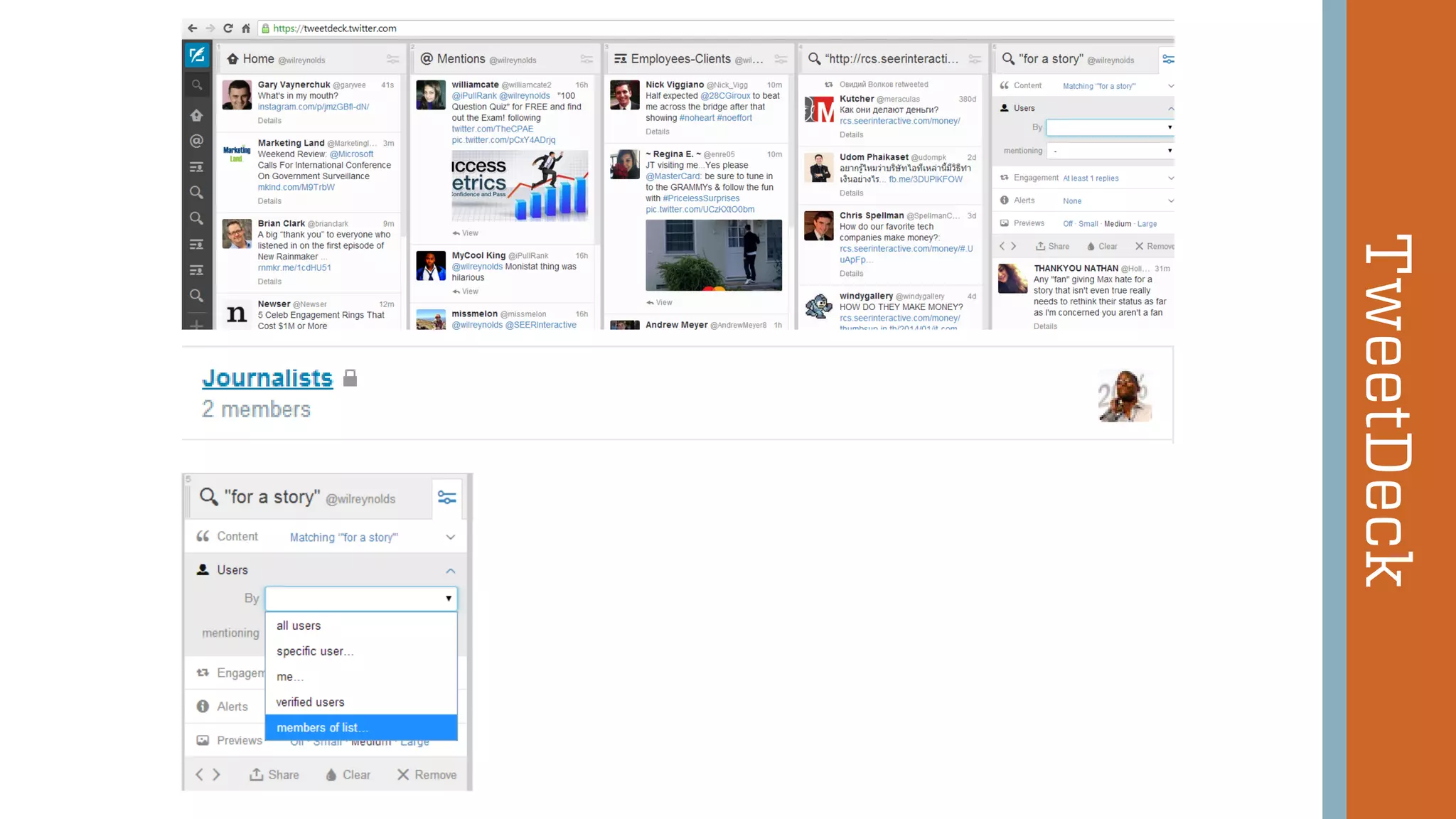Open Details under Brian Clark's tweet
1456x819 pixels.
(269, 282)
